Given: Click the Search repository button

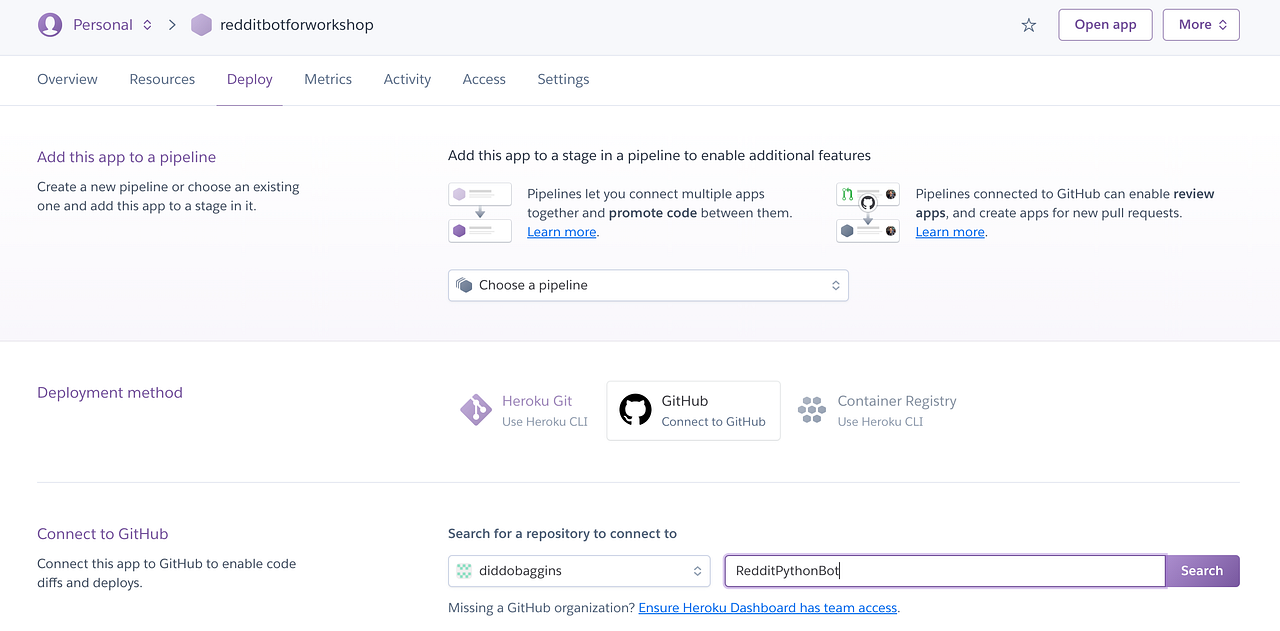Looking at the screenshot, I should tap(1202, 571).
